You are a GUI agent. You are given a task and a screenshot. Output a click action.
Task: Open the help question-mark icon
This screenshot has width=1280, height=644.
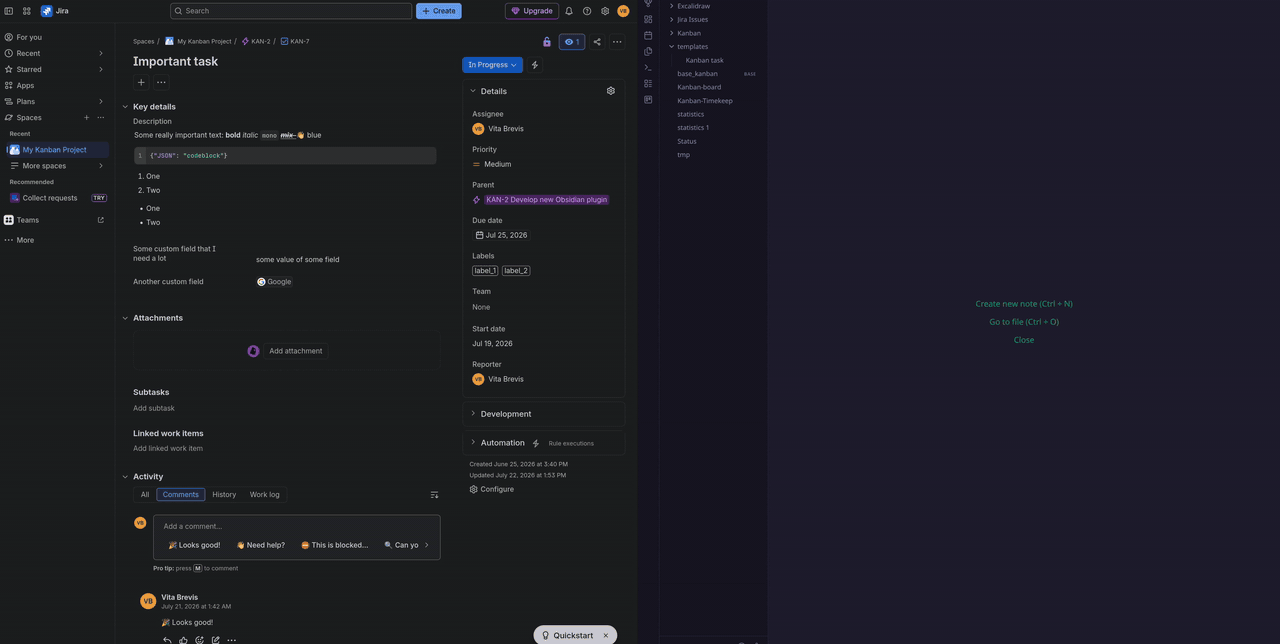[x=587, y=11]
